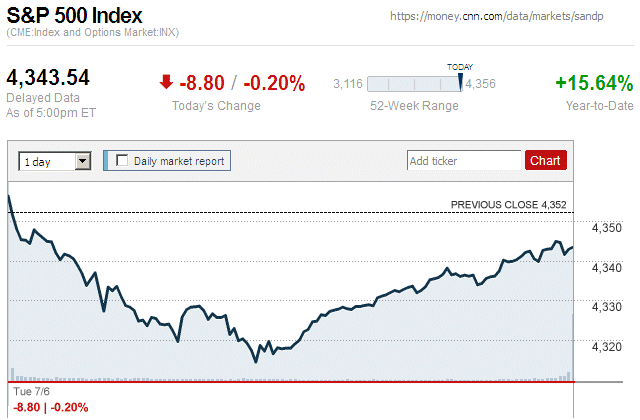This screenshot has width=640, height=420.
Task: Click the 4,320 y-axis price label
Action: pos(610,346)
